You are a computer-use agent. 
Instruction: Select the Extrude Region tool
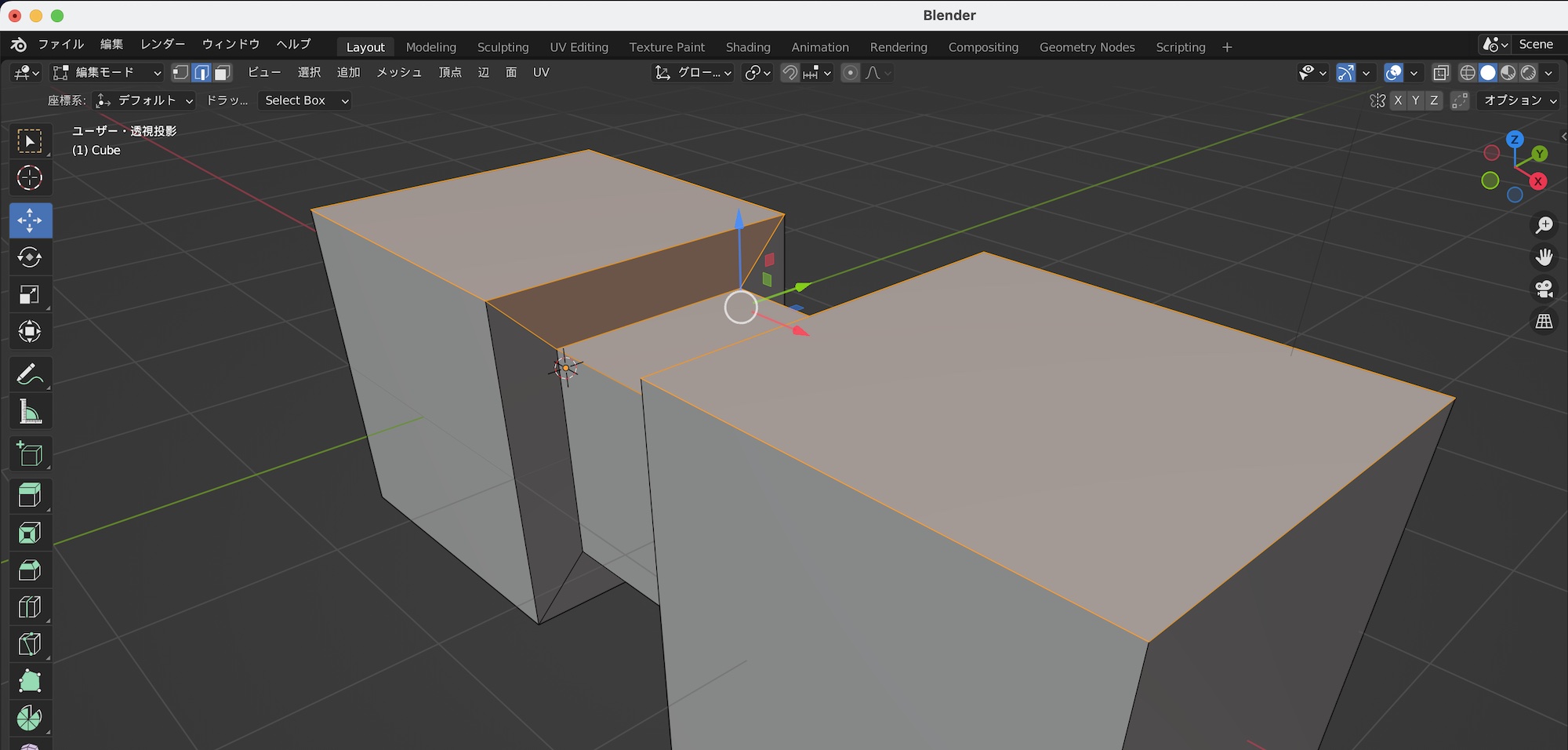(30, 495)
